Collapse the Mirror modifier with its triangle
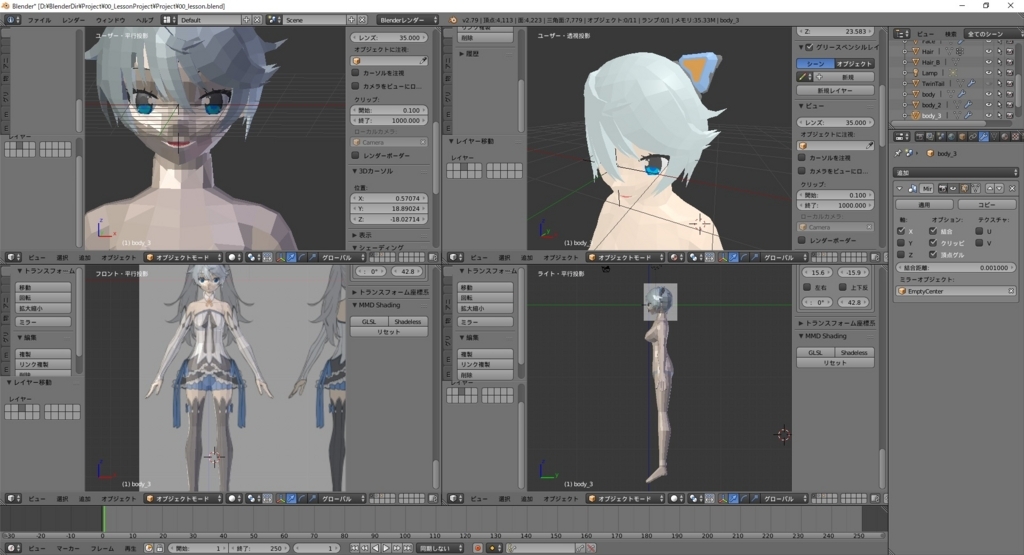 [899, 189]
